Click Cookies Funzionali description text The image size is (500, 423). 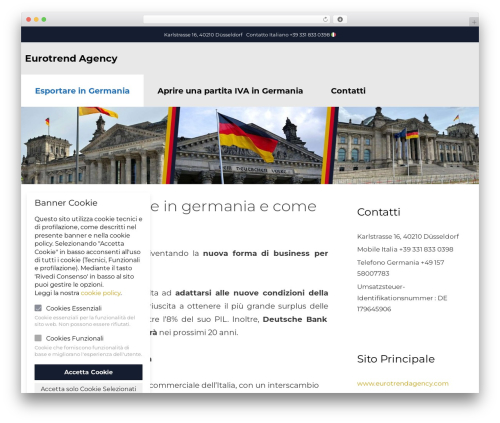88,351
